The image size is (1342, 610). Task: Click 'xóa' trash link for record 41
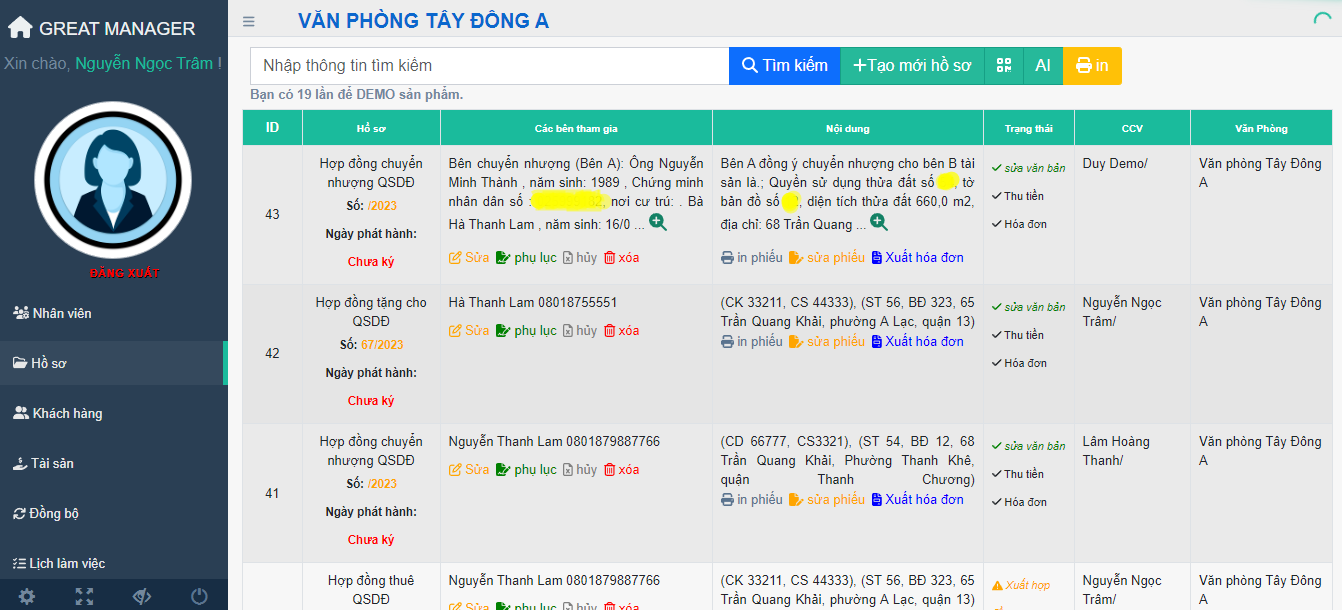(621, 470)
